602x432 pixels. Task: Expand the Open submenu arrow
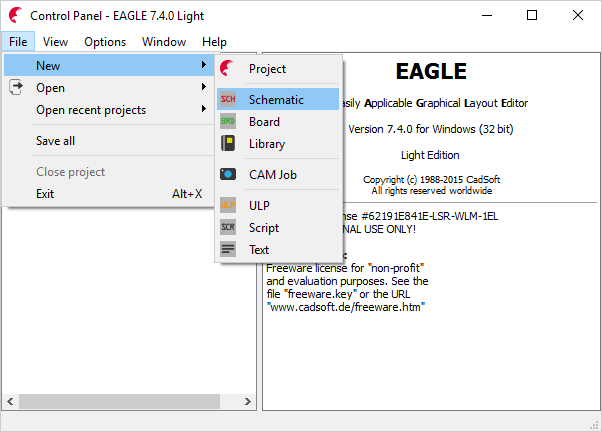[203, 88]
